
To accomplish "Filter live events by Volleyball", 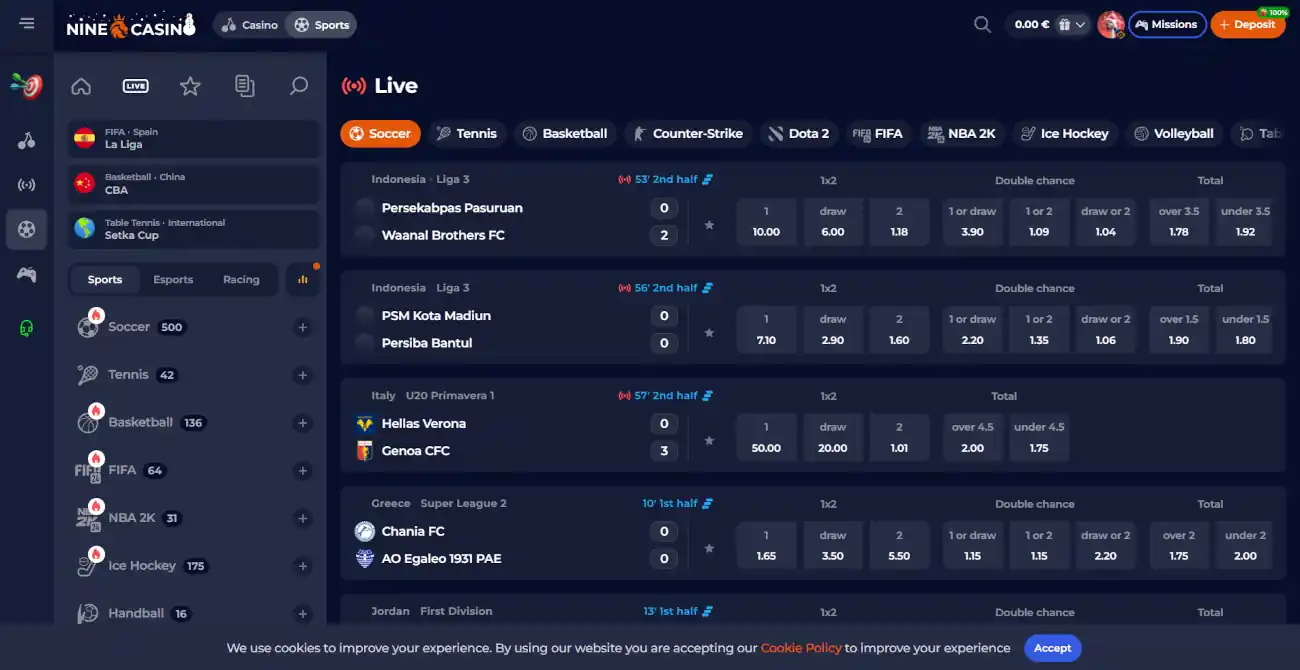I will tap(1174, 133).
